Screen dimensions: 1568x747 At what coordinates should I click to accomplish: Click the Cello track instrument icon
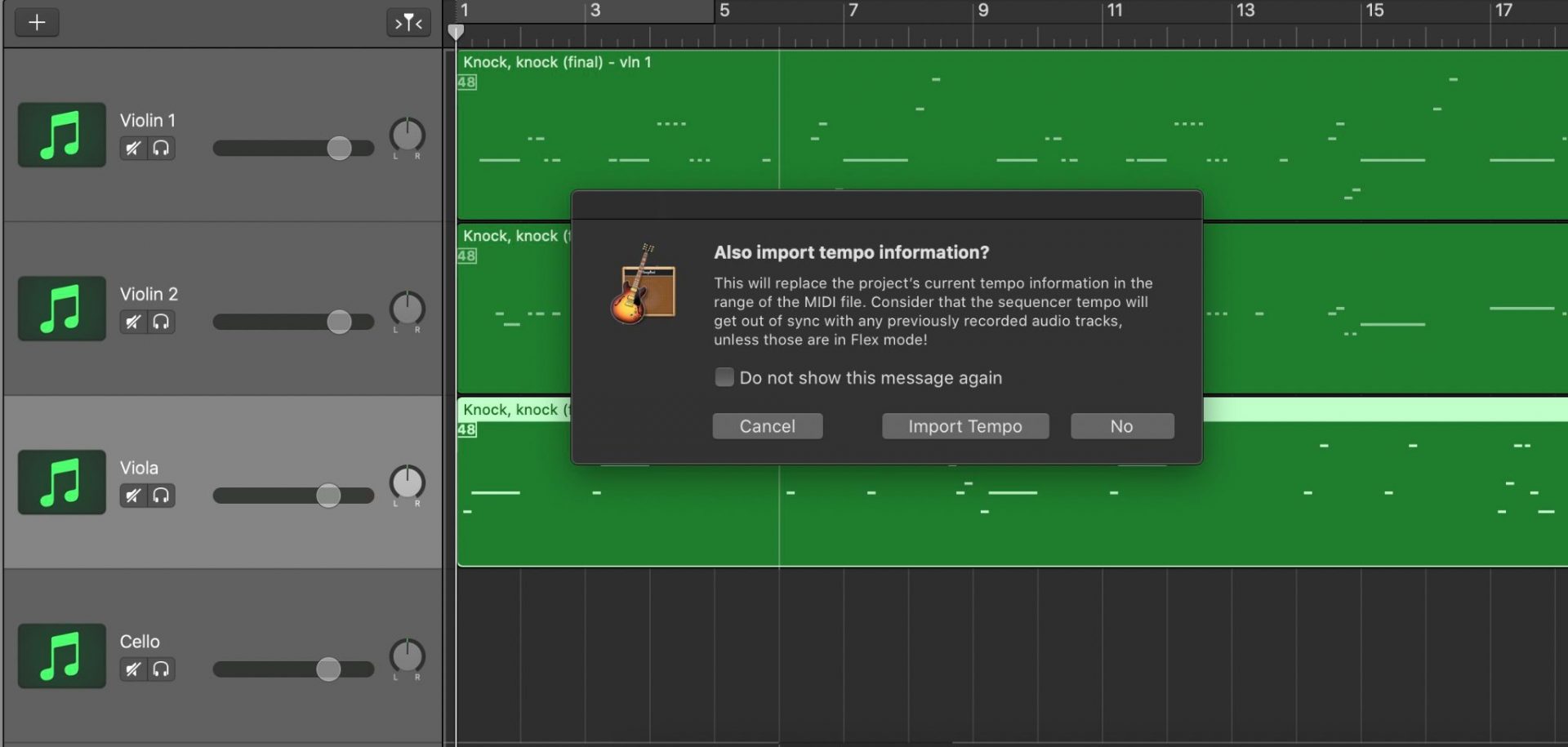pos(61,656)
